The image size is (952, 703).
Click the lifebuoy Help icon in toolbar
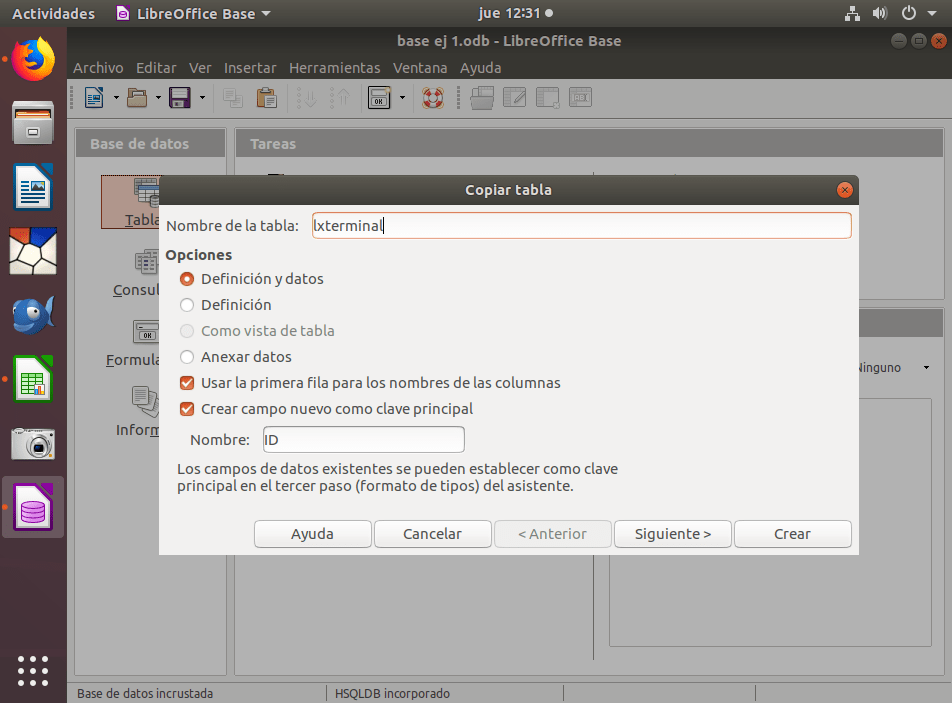[x=432, y=97]
